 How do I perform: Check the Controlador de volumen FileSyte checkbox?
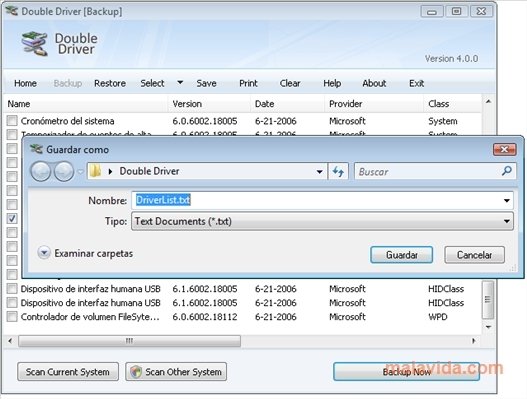12,317
